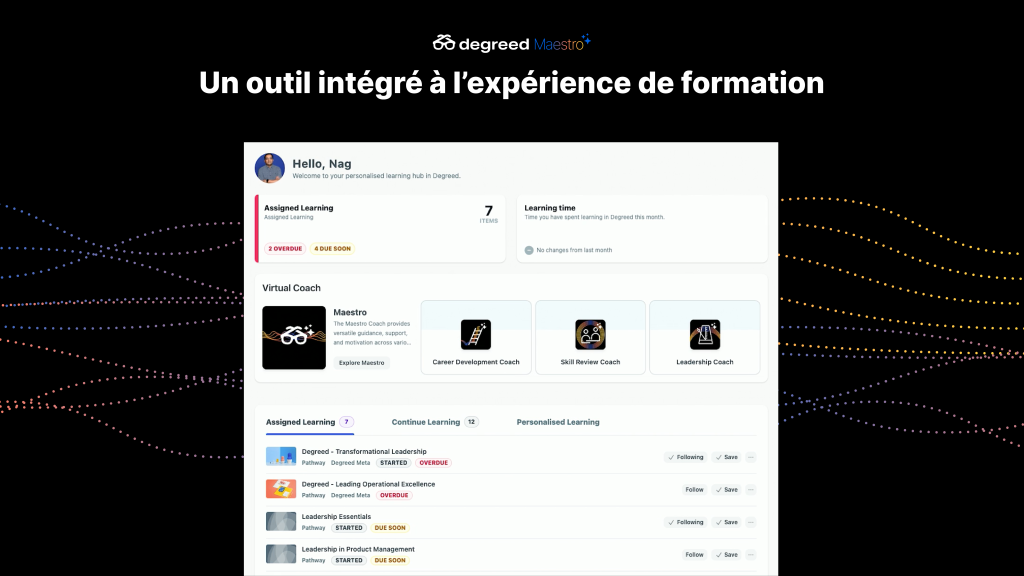
Task: Click OVERDUE tag on Transformational Leadership
Action: (434, 463)
